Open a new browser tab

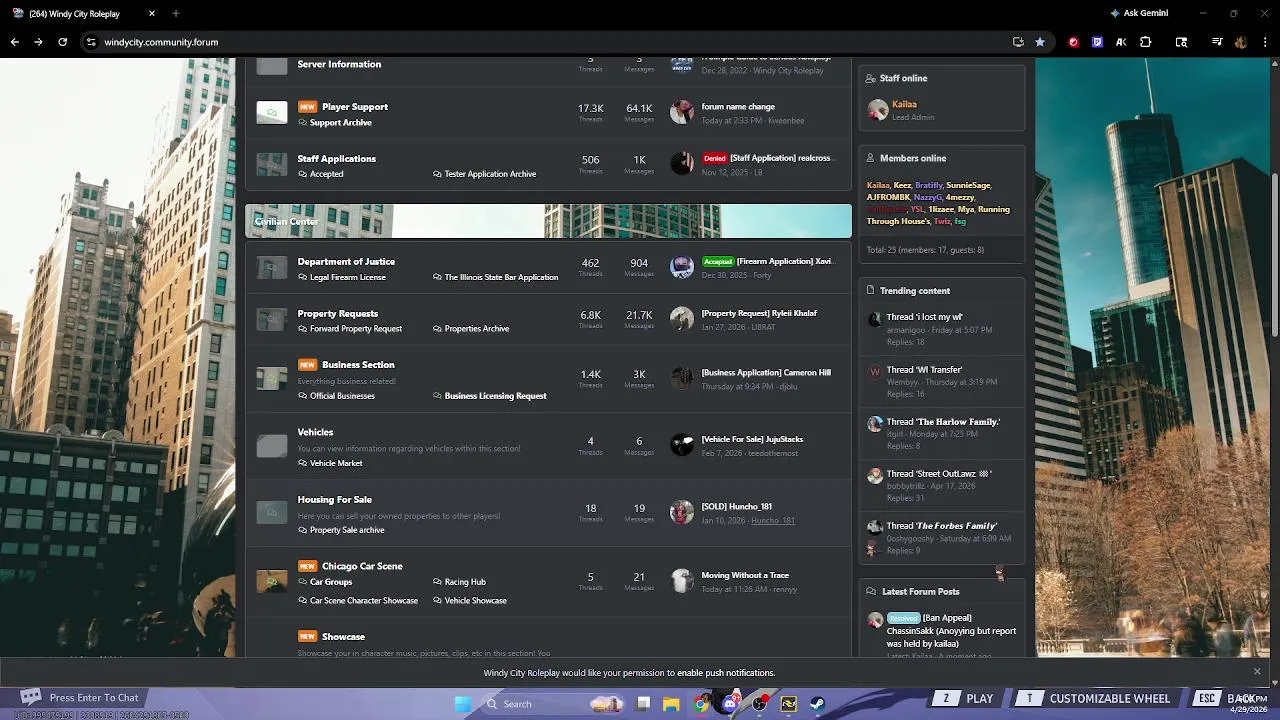click(x=176, y=13)
